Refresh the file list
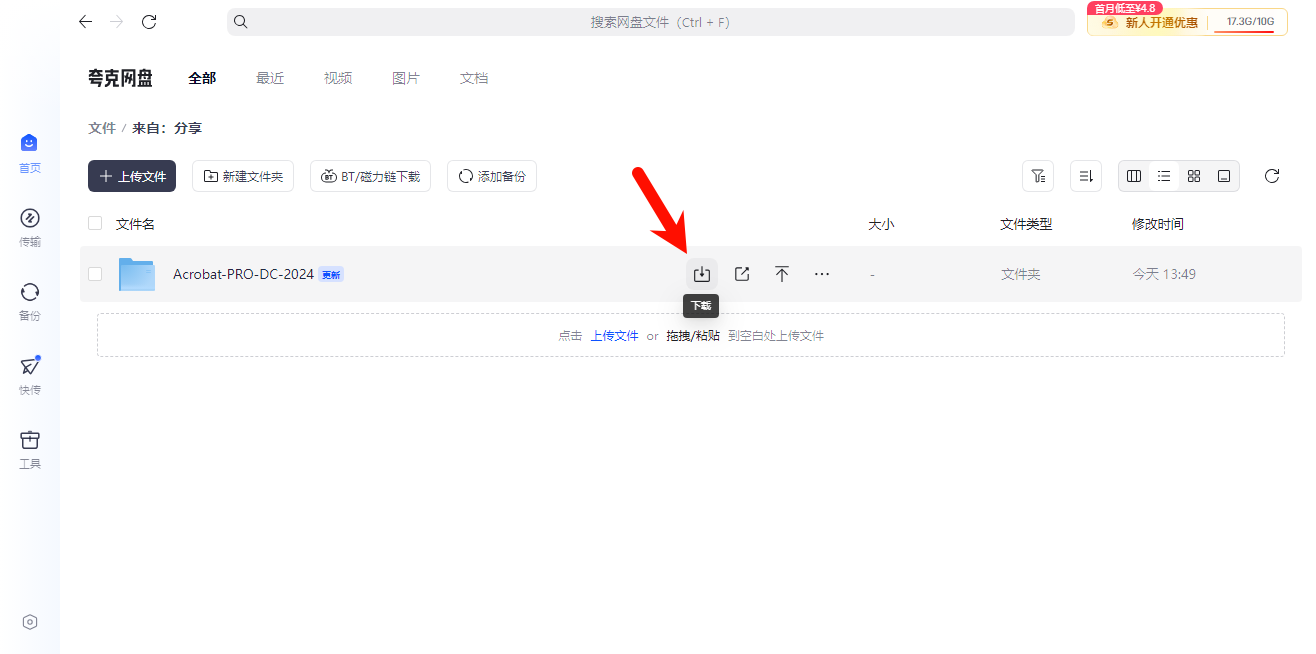 [x=1272, y=176]
